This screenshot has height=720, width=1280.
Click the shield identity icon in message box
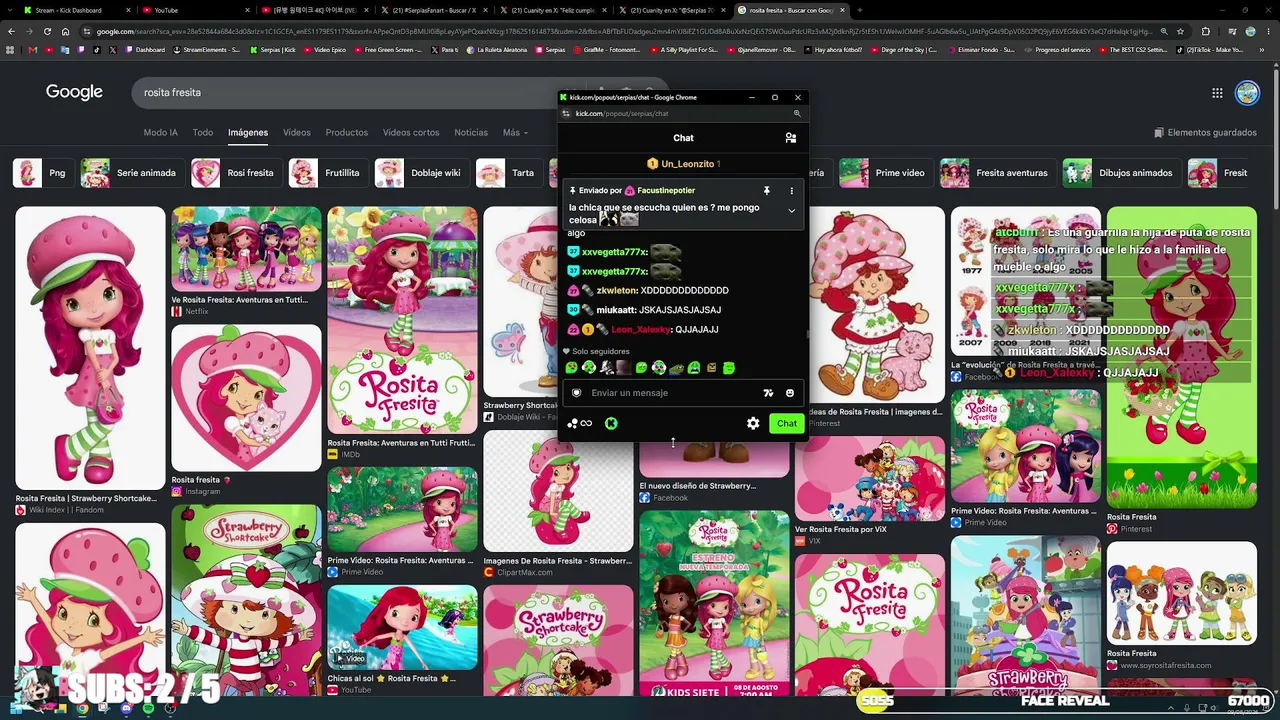576,393
